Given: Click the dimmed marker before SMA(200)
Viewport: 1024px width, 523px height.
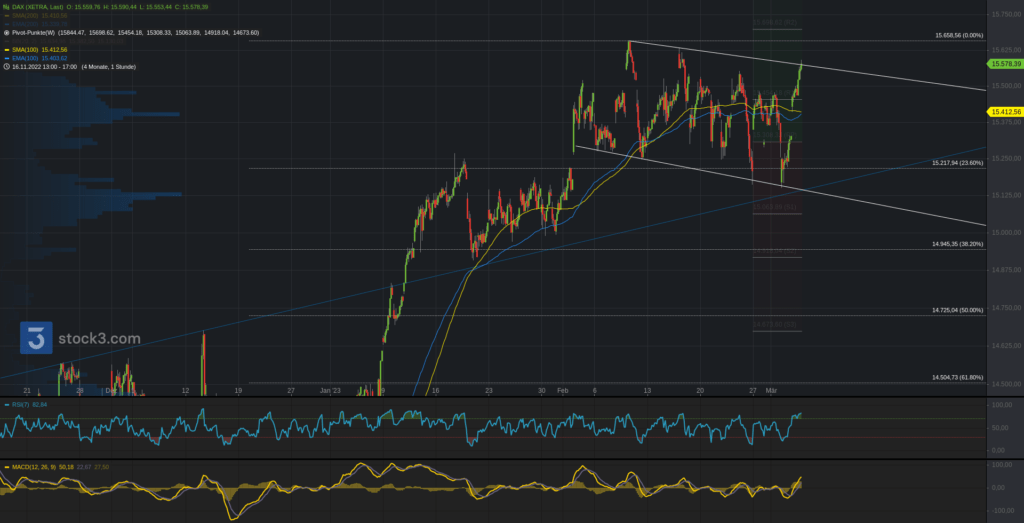Looking at the screenshot, I should tap(7, 15).
